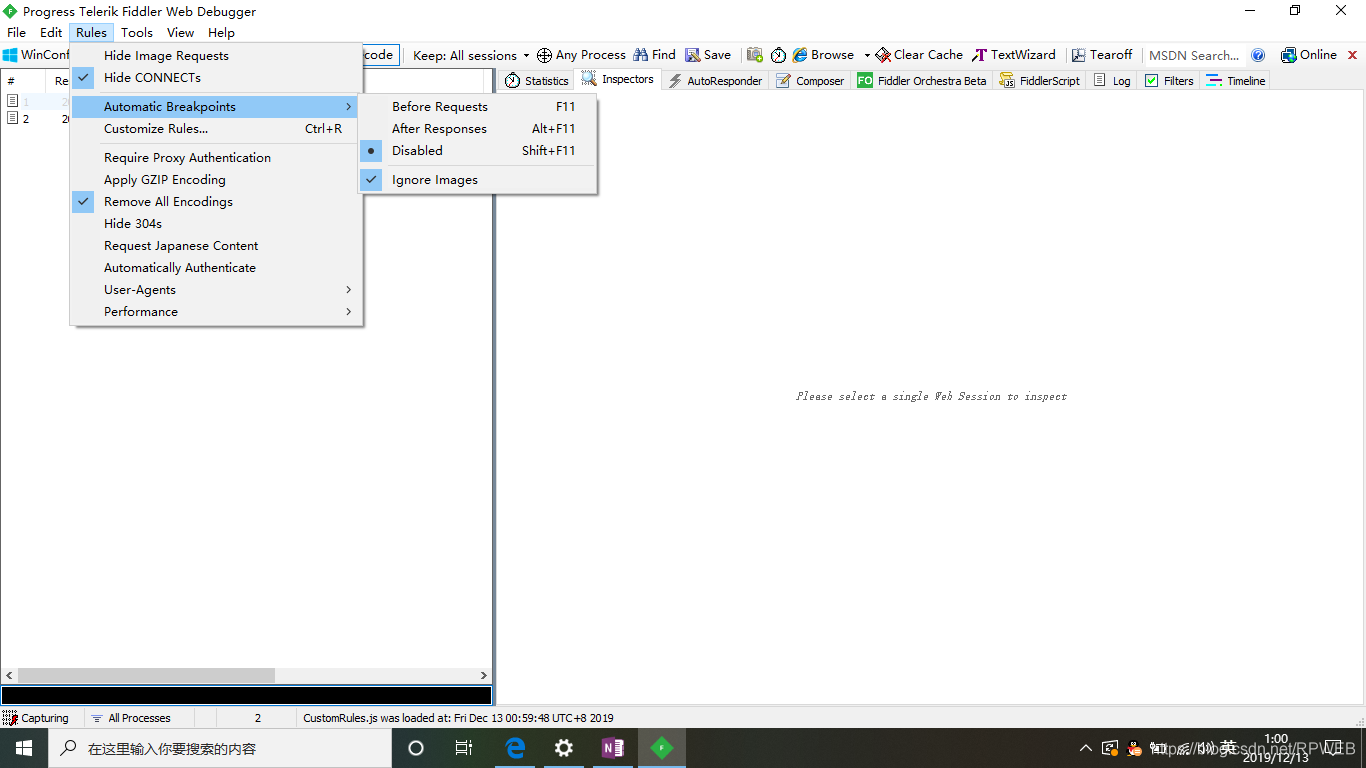The height and width of the screenshot is (768, 1366).
Task: Click the Capturing status bar indicator
Action: [36, 718]
